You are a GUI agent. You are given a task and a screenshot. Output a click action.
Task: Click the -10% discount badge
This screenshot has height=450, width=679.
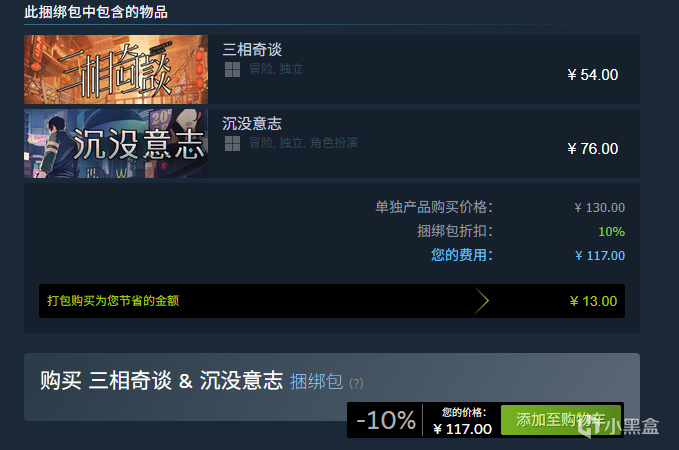click(x=385, y=420)
